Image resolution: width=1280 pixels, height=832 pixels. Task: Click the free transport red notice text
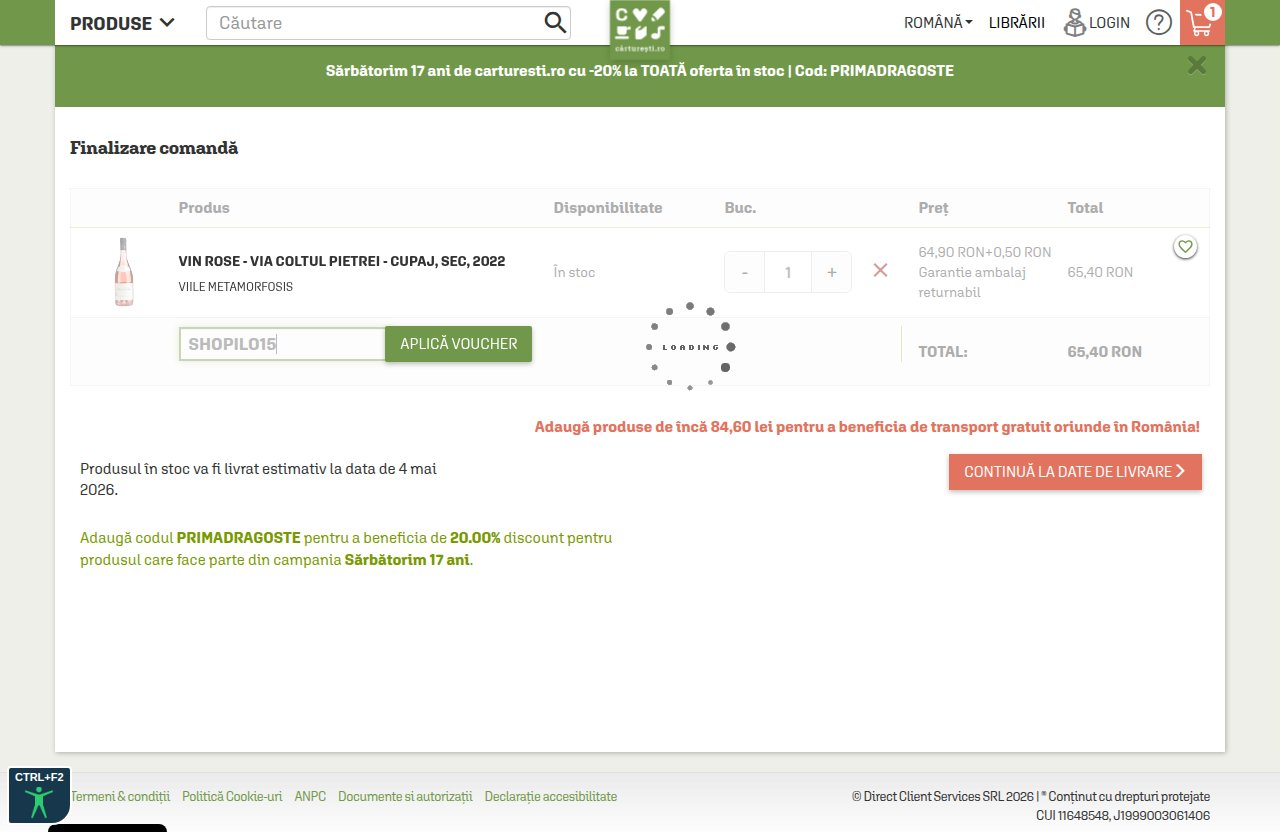pos(867,426)
